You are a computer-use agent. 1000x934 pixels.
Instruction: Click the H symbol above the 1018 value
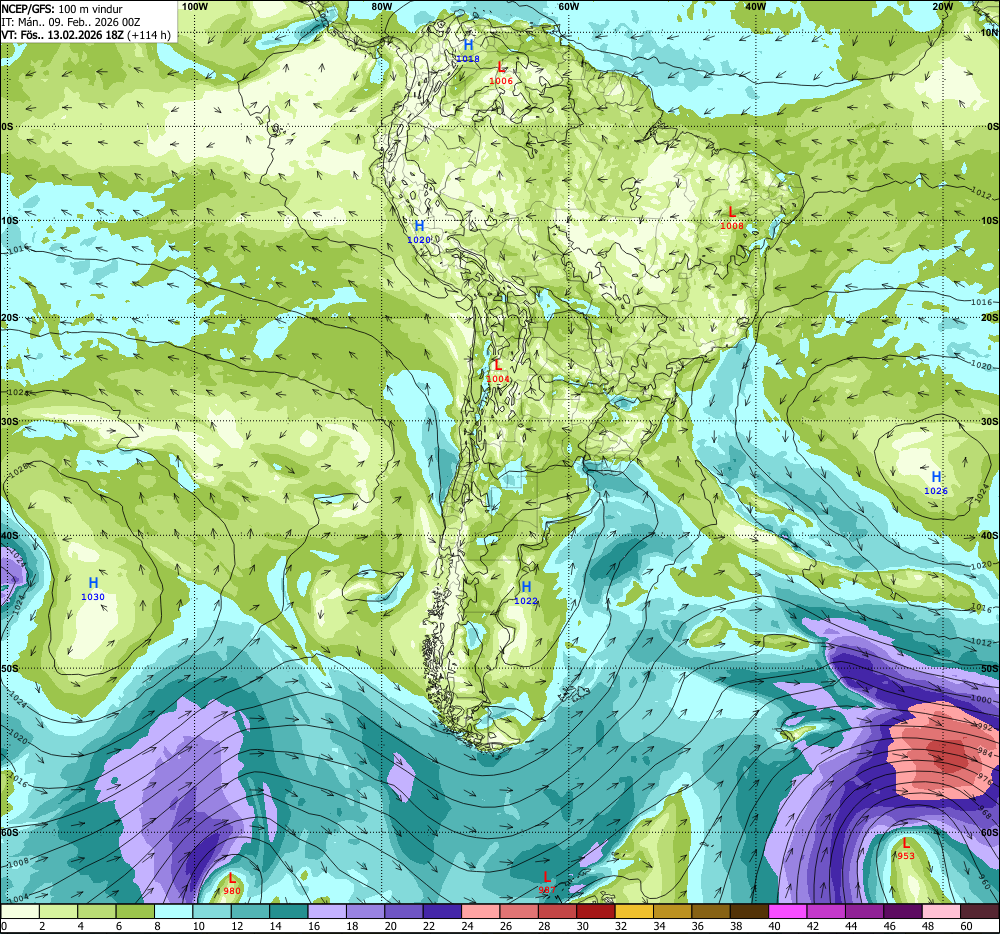coord(468,45)
